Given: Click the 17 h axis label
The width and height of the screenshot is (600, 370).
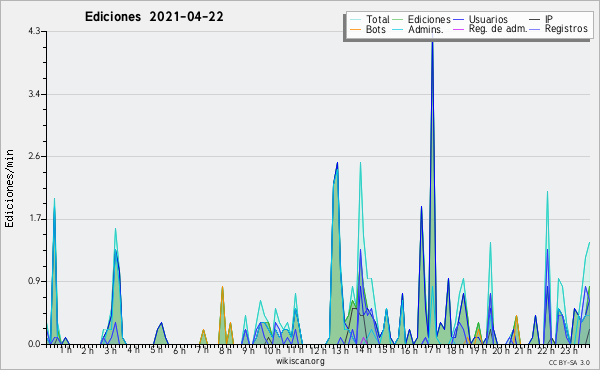Looking at the screenshot, I should 433,350.
